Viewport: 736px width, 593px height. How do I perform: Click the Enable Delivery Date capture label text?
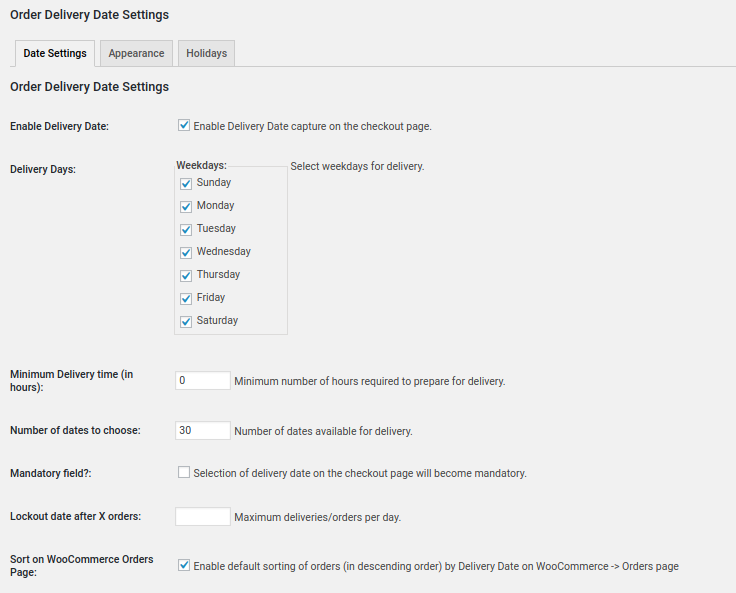click(312, 127)
